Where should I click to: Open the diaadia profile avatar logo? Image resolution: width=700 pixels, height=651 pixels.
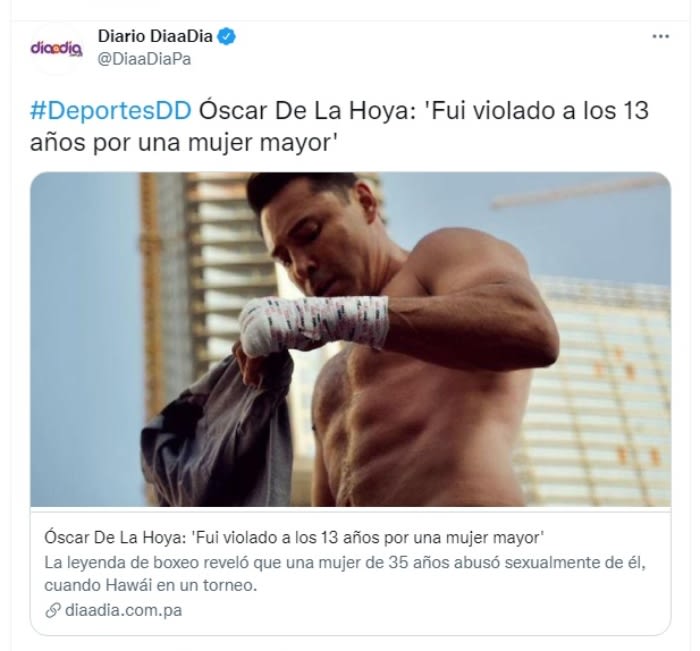click(x=56, y=47)
